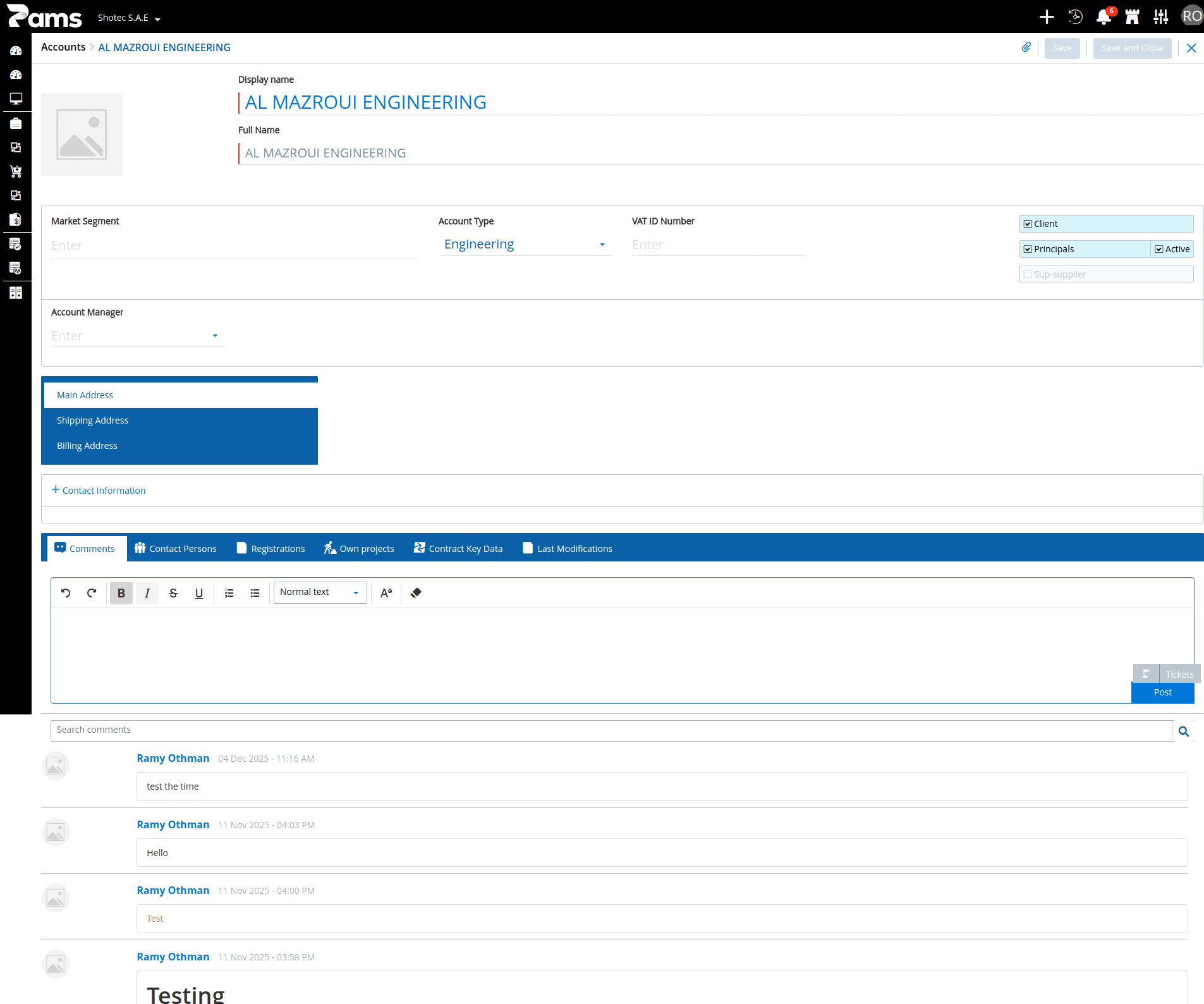
Task: Toggle strikethrough formatting
Action: pyautogui.click(x=173, y=593)
